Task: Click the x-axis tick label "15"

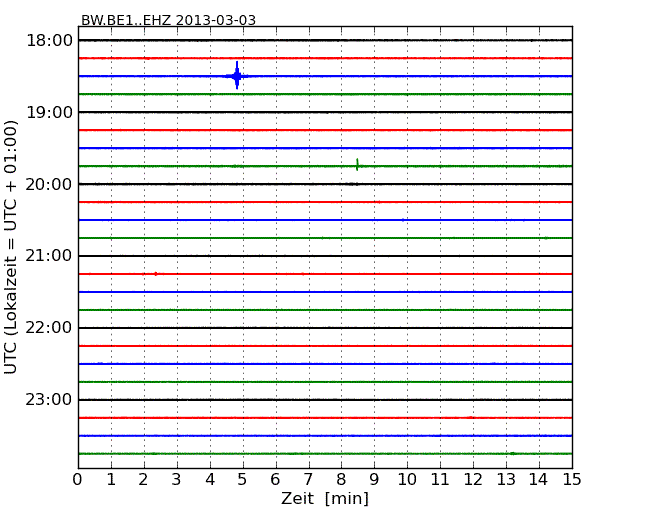Action: pyautogui.click(x=572, y=480)
